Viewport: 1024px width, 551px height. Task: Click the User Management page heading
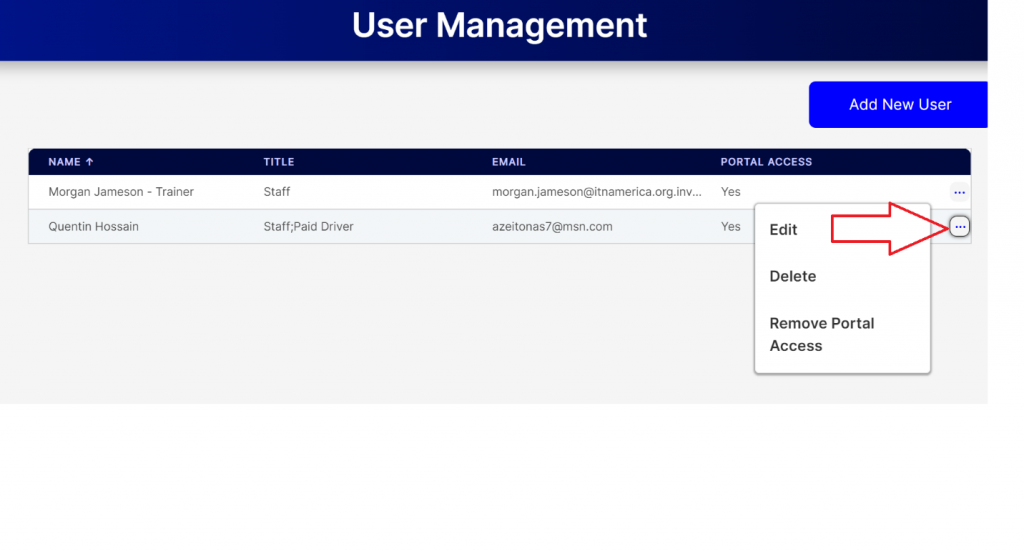tap(499, 25)
